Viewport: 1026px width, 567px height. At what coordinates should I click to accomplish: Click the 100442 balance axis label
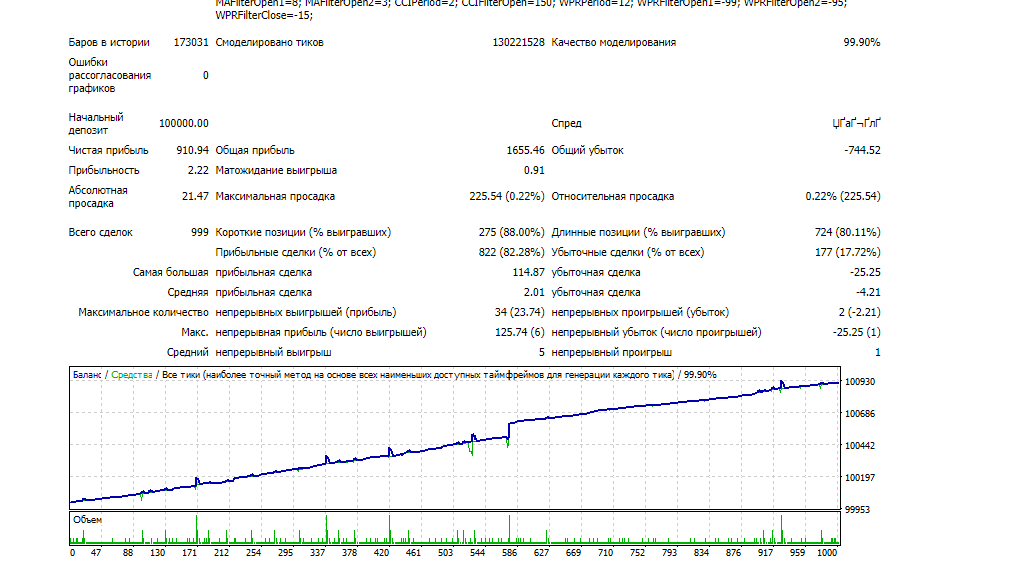[x=860, y=446]
